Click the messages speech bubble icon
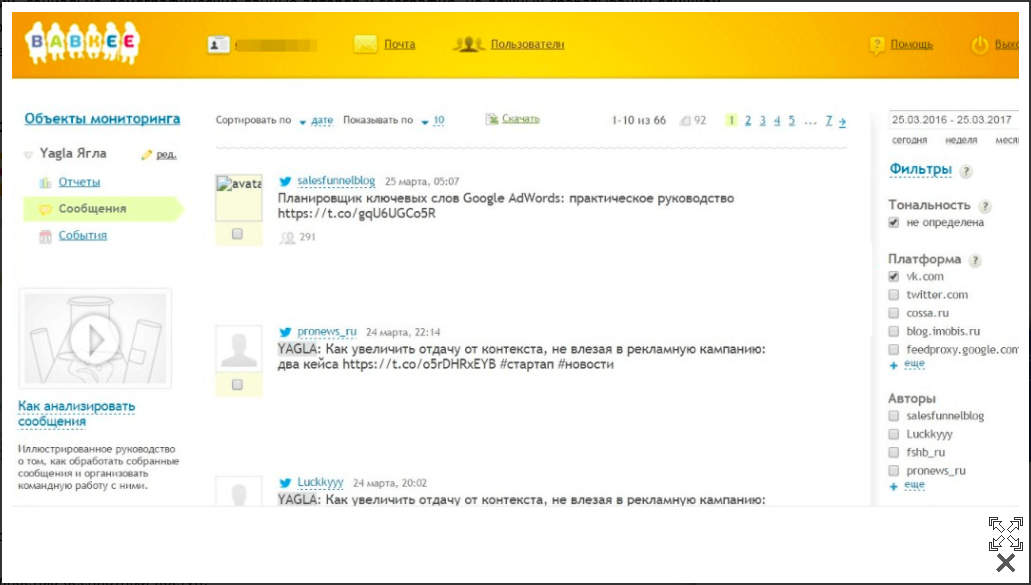Viewport: 1031px width, 585px height. pyautogui.click(x=45, y=209)
